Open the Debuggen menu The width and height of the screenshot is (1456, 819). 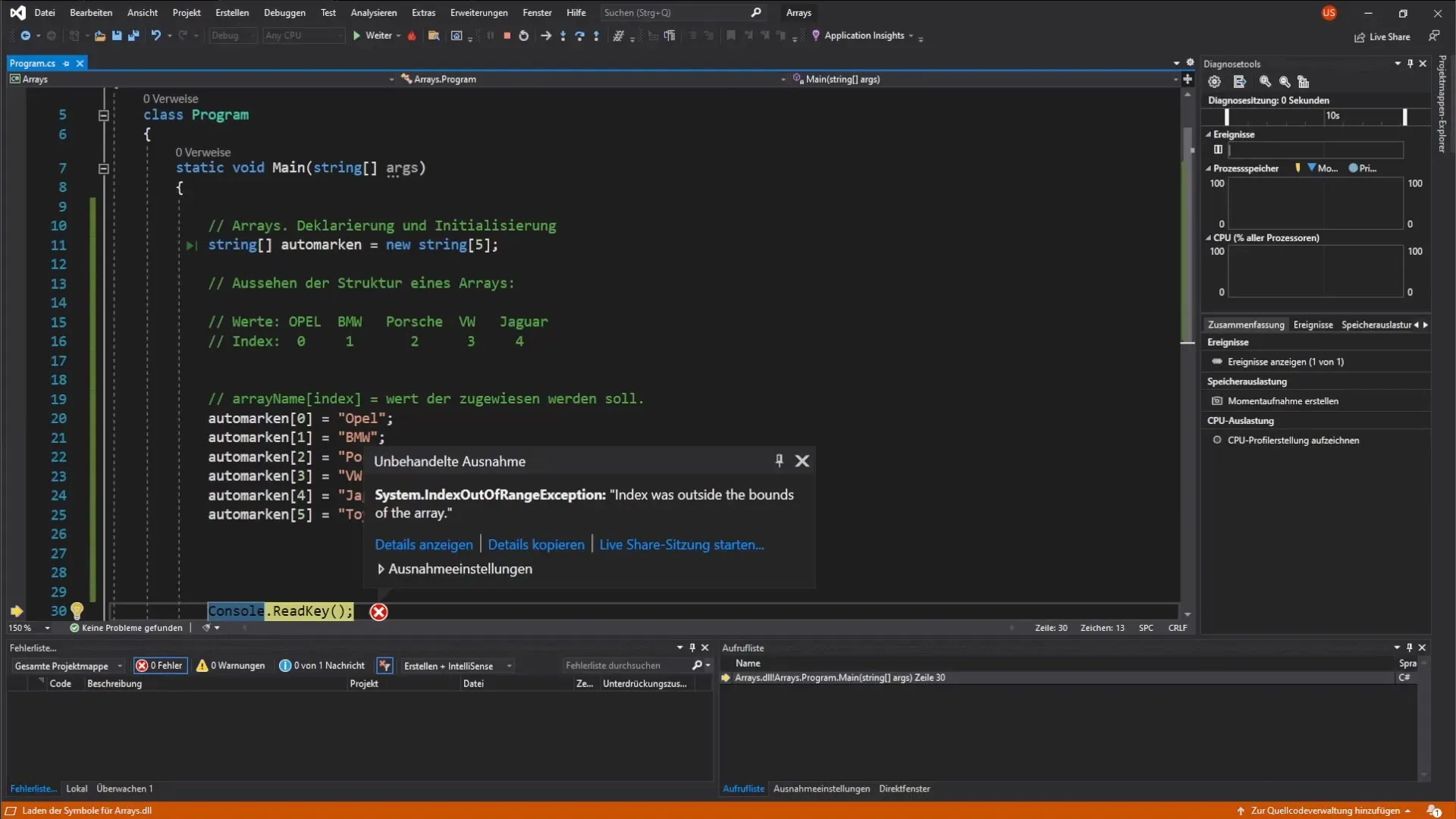pos(284,12)
